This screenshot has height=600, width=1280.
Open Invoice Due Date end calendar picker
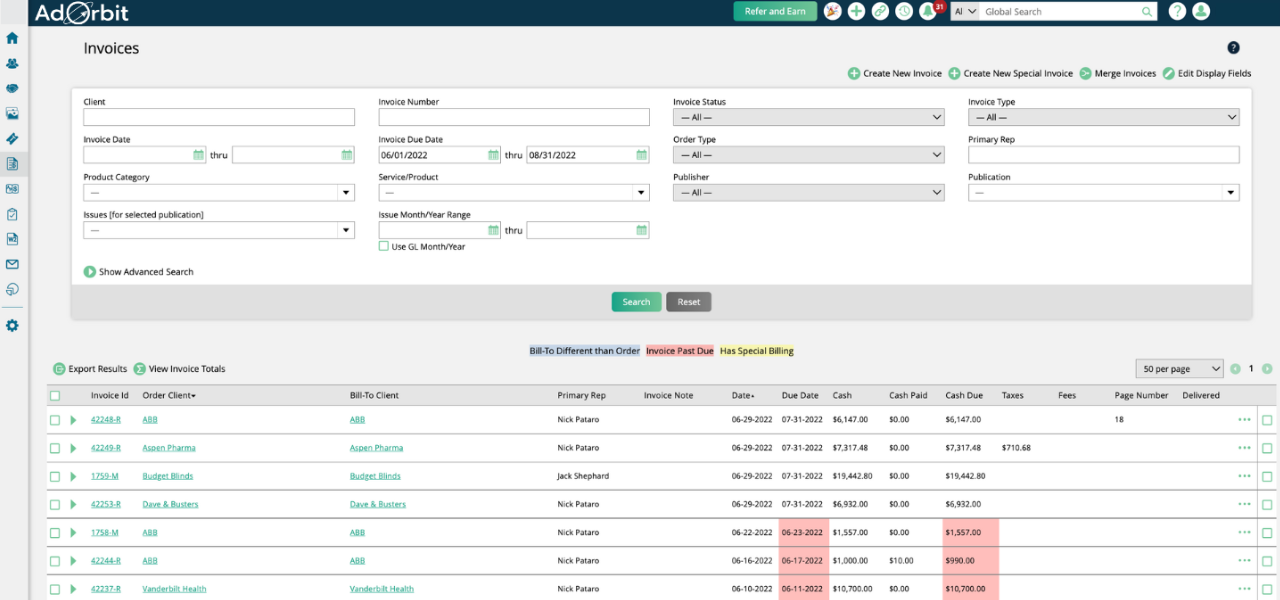(641, 155)
